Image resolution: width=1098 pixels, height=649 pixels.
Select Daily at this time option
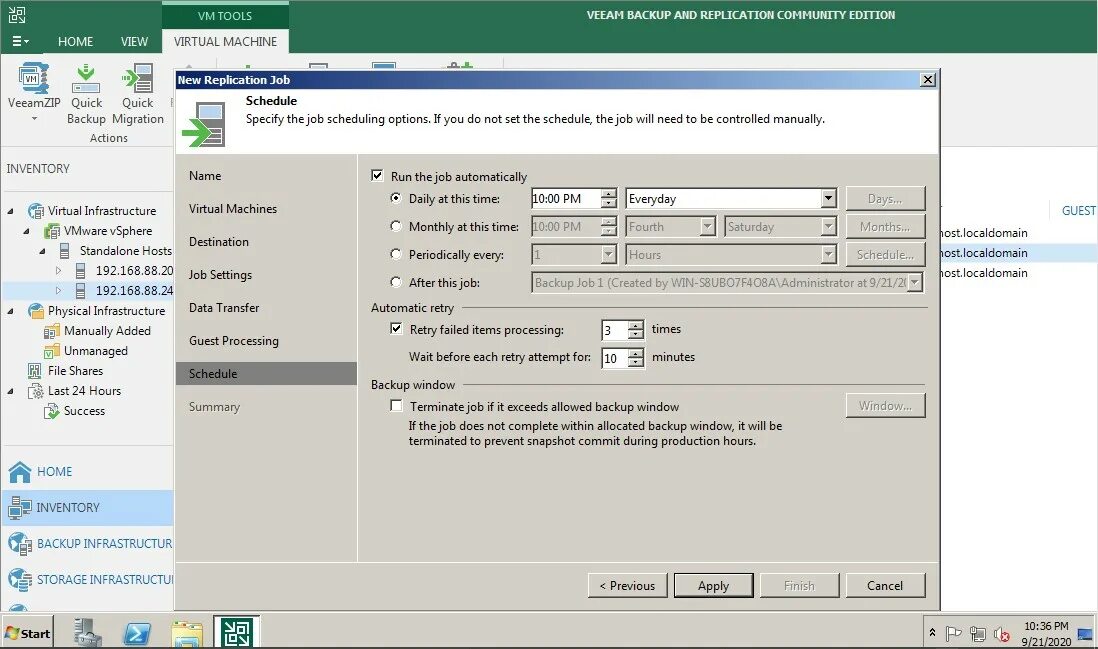pyautogui.click(x=396, y=198)
